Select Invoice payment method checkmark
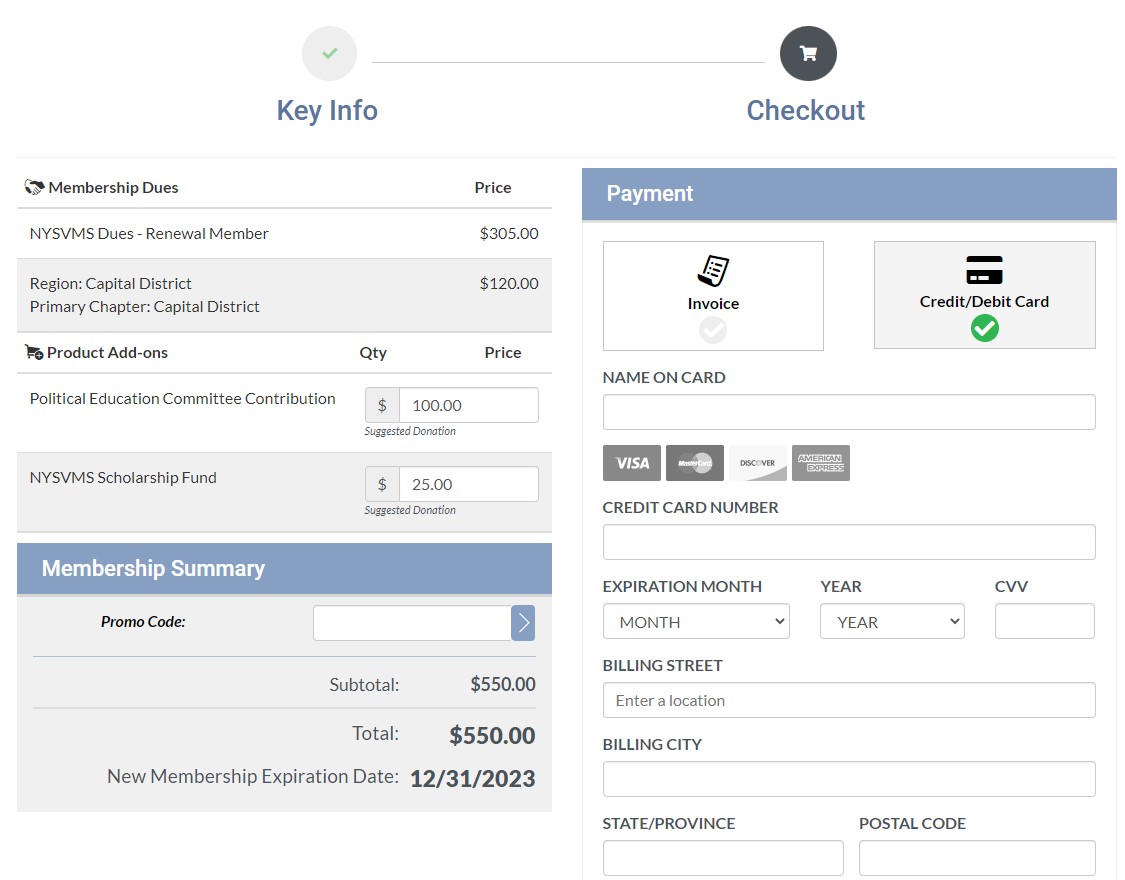1125x880 pixels. click(713, 330)
